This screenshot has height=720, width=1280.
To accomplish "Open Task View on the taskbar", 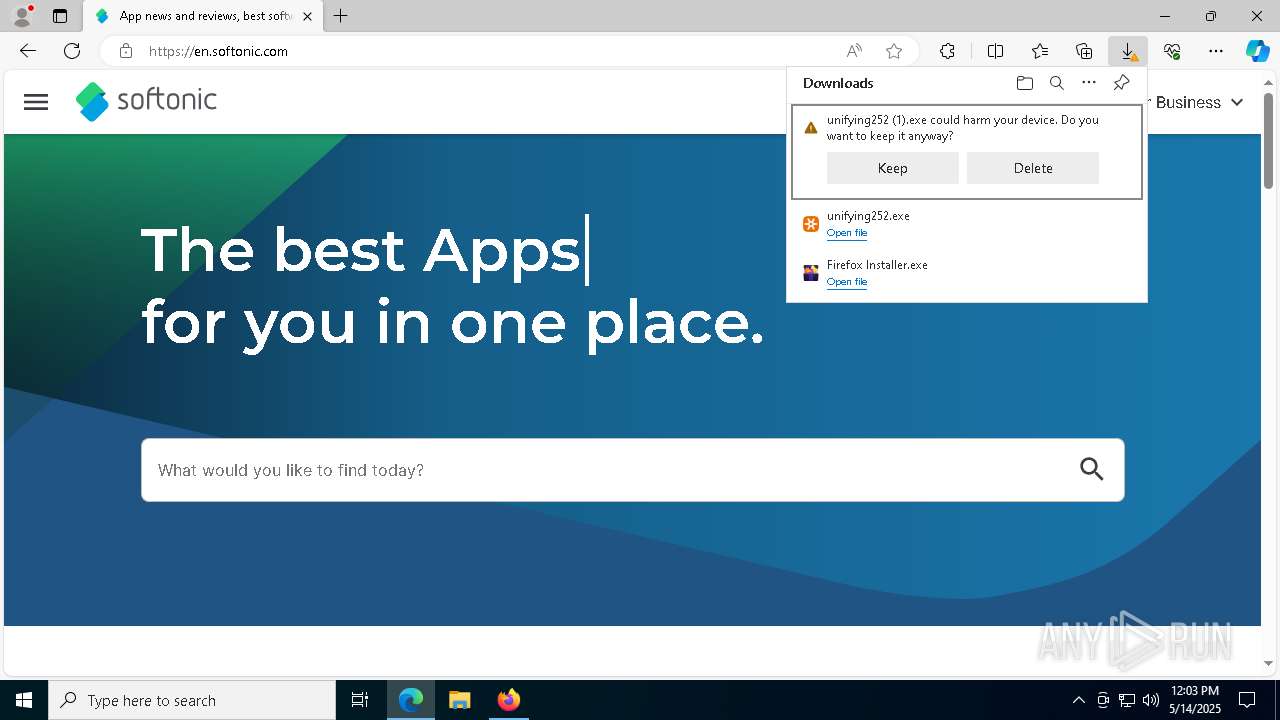I will pos(360,700).
